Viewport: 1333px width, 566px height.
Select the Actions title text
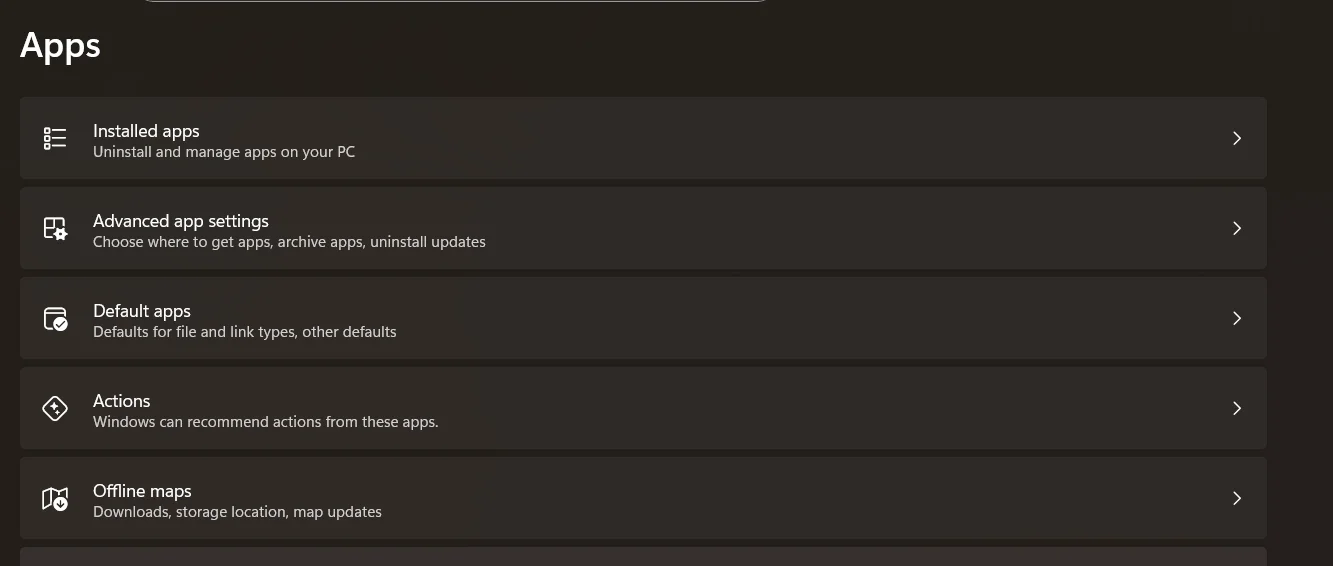(x=122, y=401)
